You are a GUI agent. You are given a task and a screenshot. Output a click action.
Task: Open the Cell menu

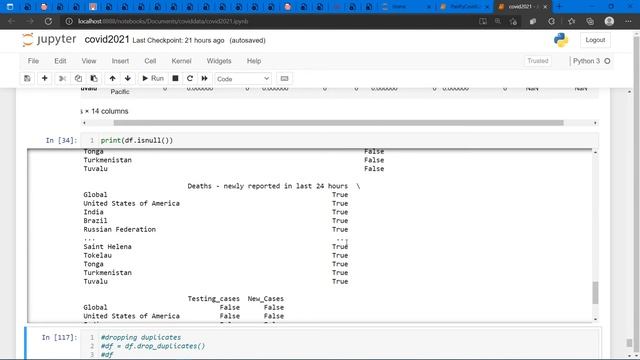(150, 61)
